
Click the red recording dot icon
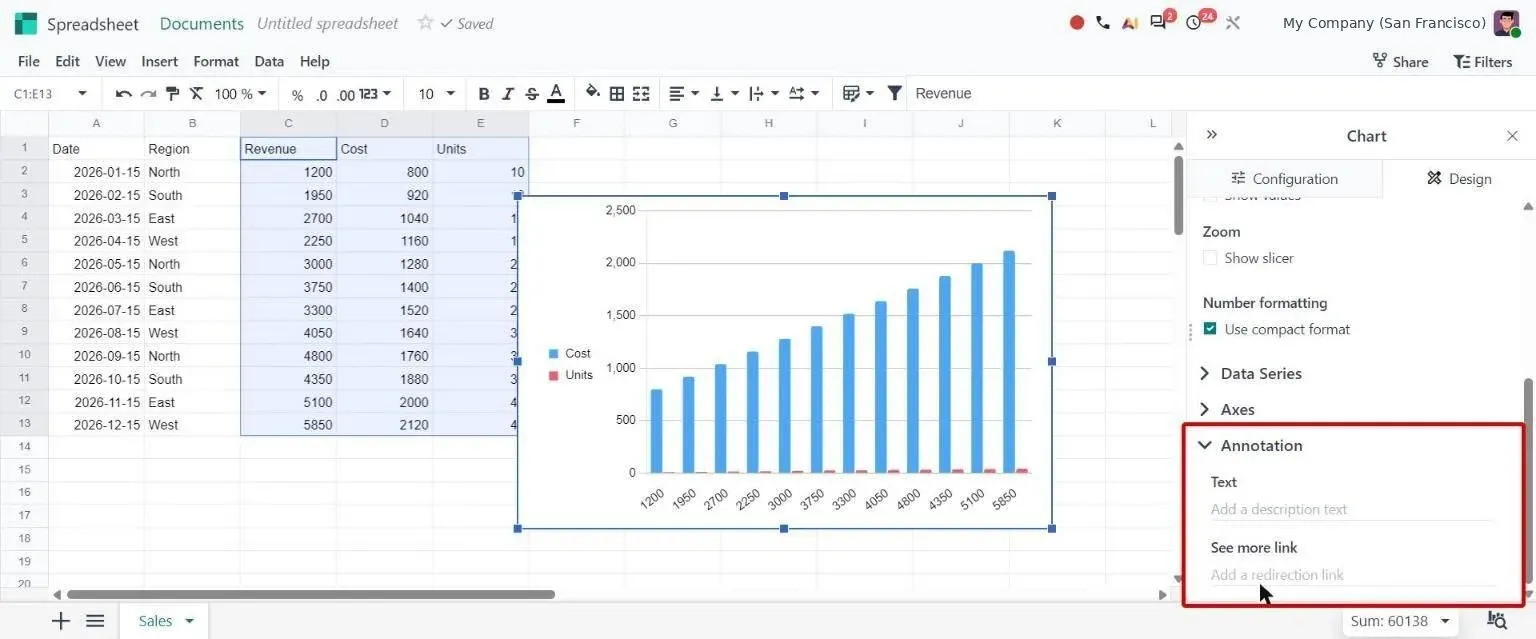pyautogui.click(x=1077, y=23)
